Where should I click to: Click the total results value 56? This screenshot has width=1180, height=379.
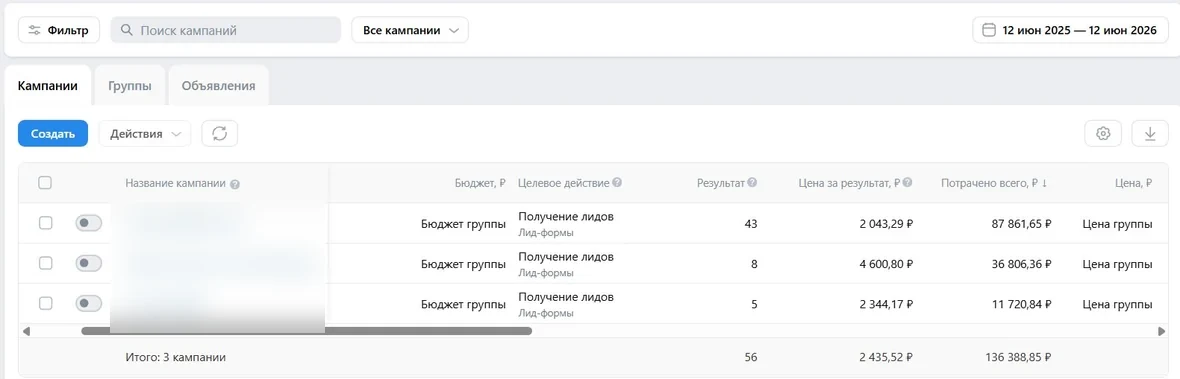point(750,357)
